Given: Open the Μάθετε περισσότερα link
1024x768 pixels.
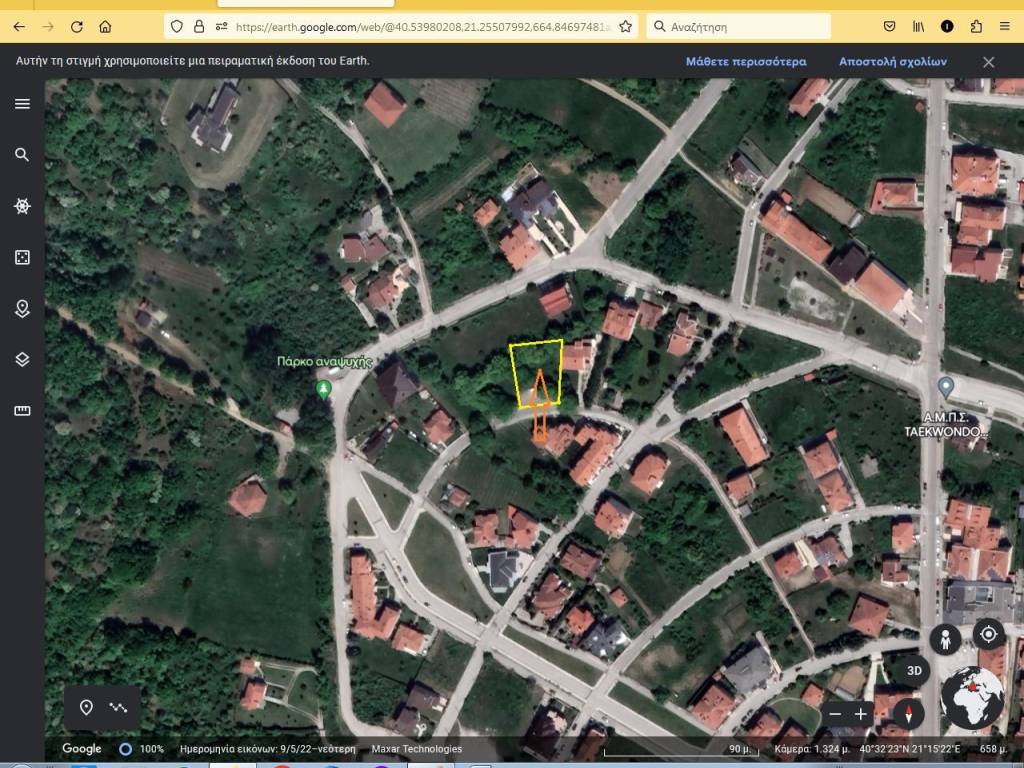Looking at the screenshot, I should 745,61.
